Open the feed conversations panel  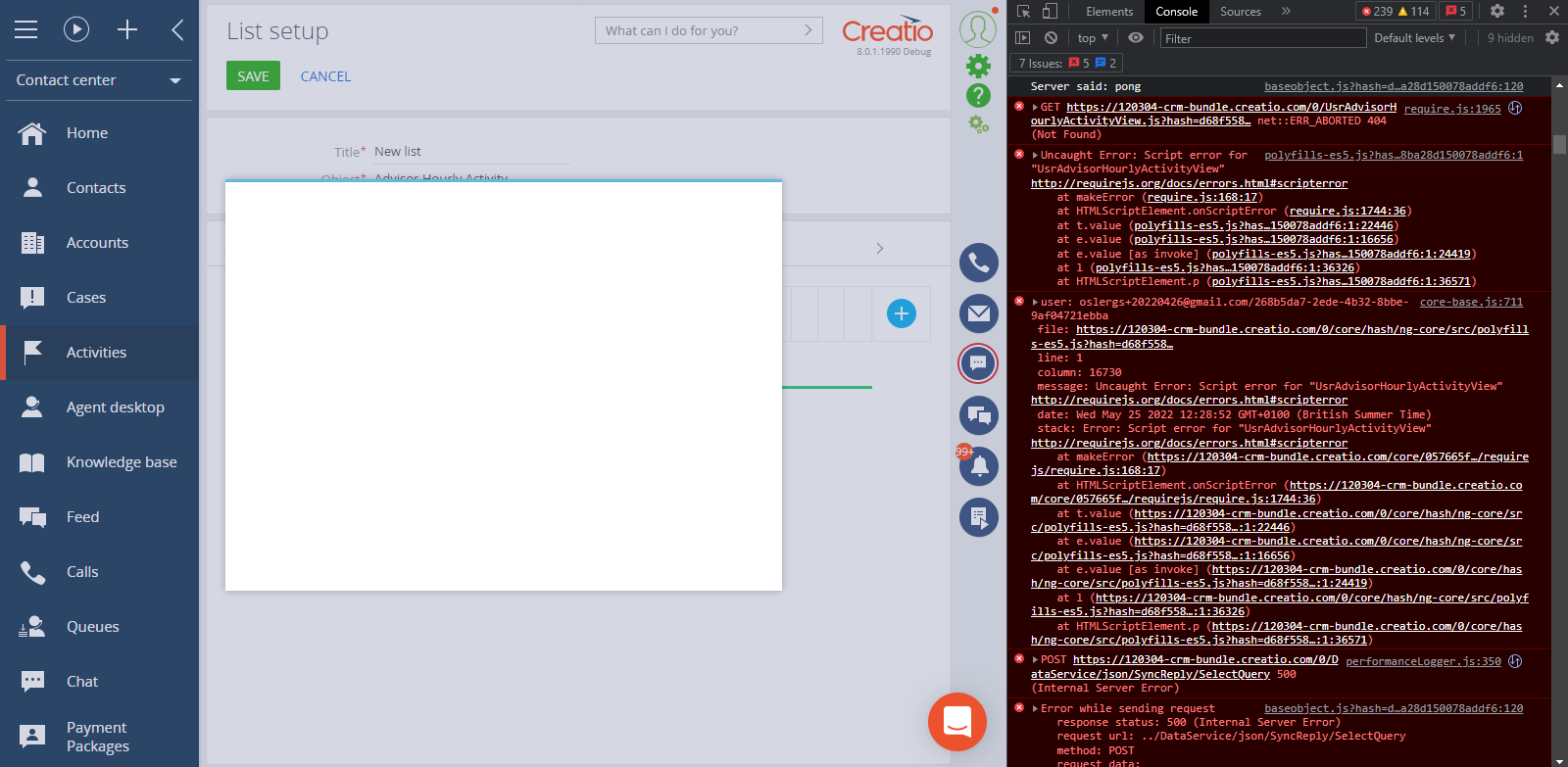pos(979,415)
